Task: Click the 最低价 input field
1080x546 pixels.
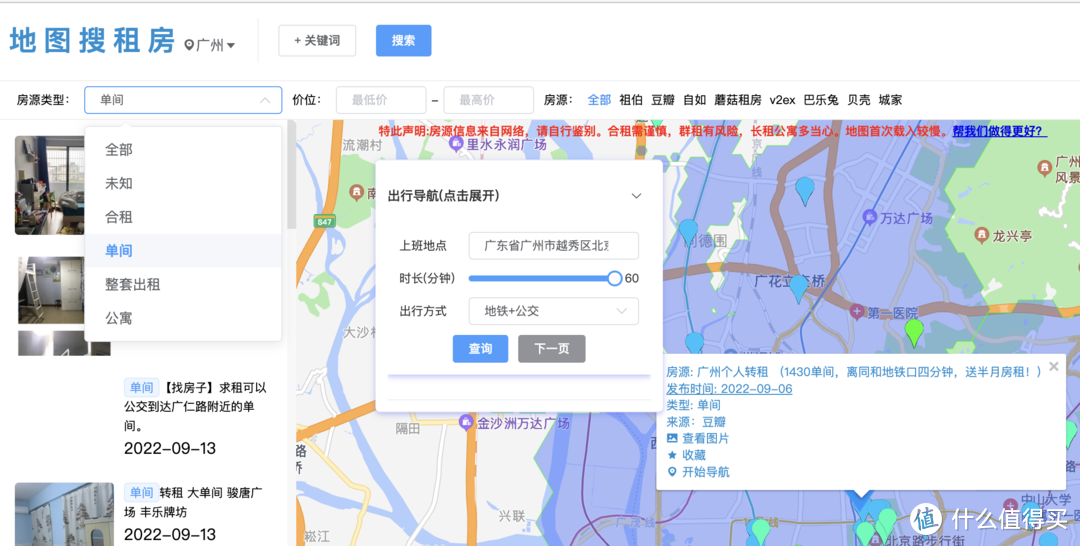Action: pyautogui.click(x=381, y=100)
